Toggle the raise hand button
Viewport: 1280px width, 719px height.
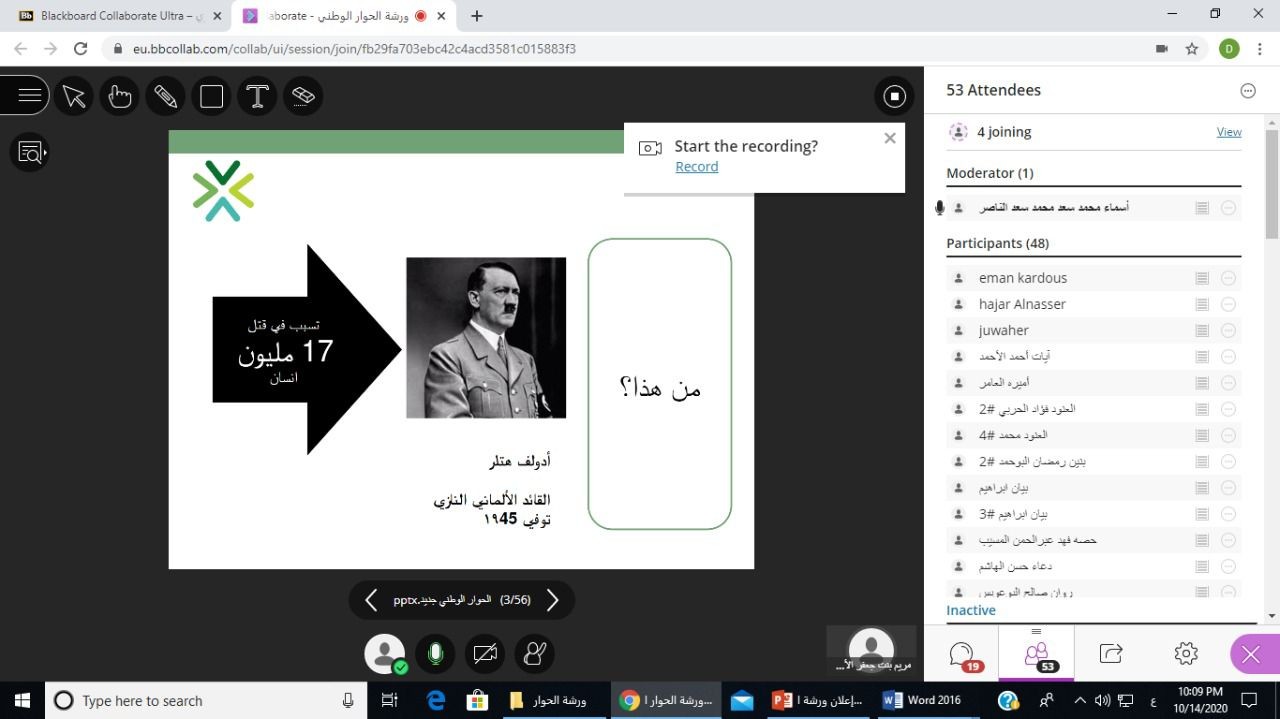pyautogui.click(x=535, y=654)
